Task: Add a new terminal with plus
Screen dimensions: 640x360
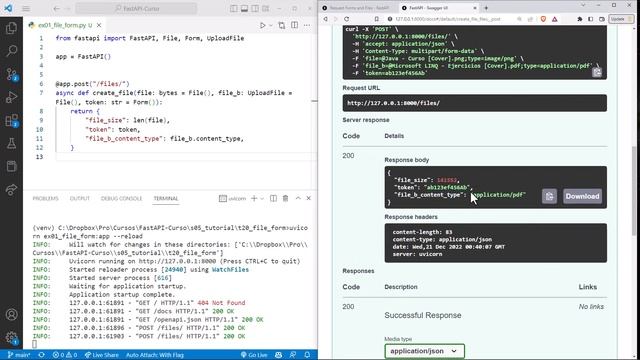Action: pos(254,198)
